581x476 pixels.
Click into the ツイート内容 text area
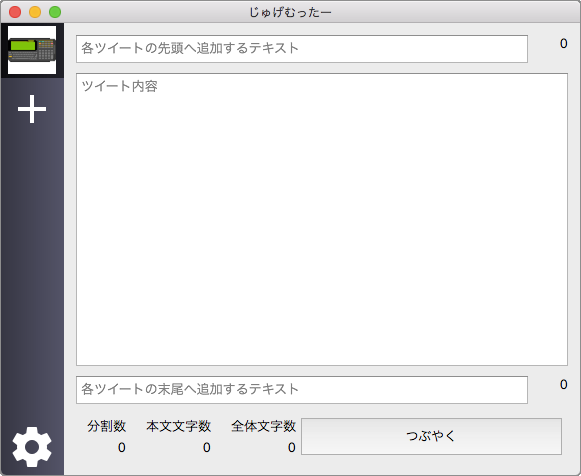click(x=322, y=219)
